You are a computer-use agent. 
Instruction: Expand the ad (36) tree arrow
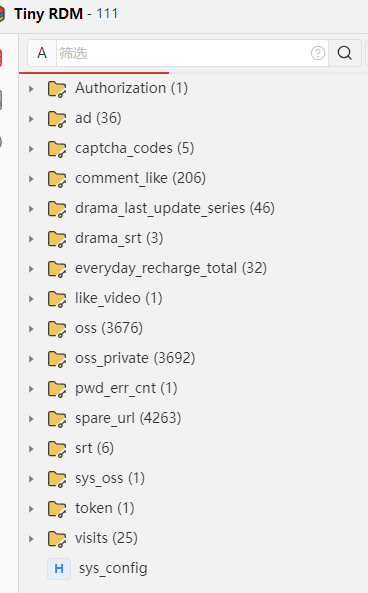click(x=31, y=119)
